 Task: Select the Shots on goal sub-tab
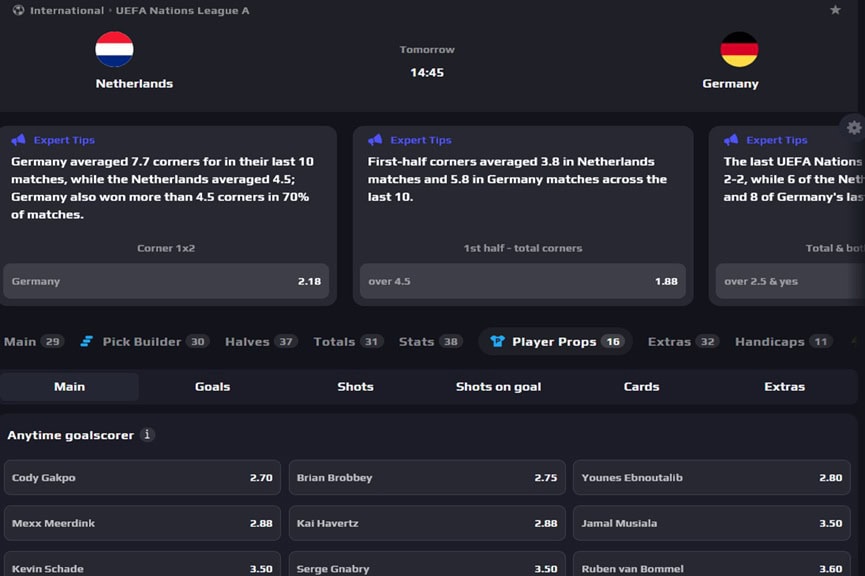click(498, 386)
